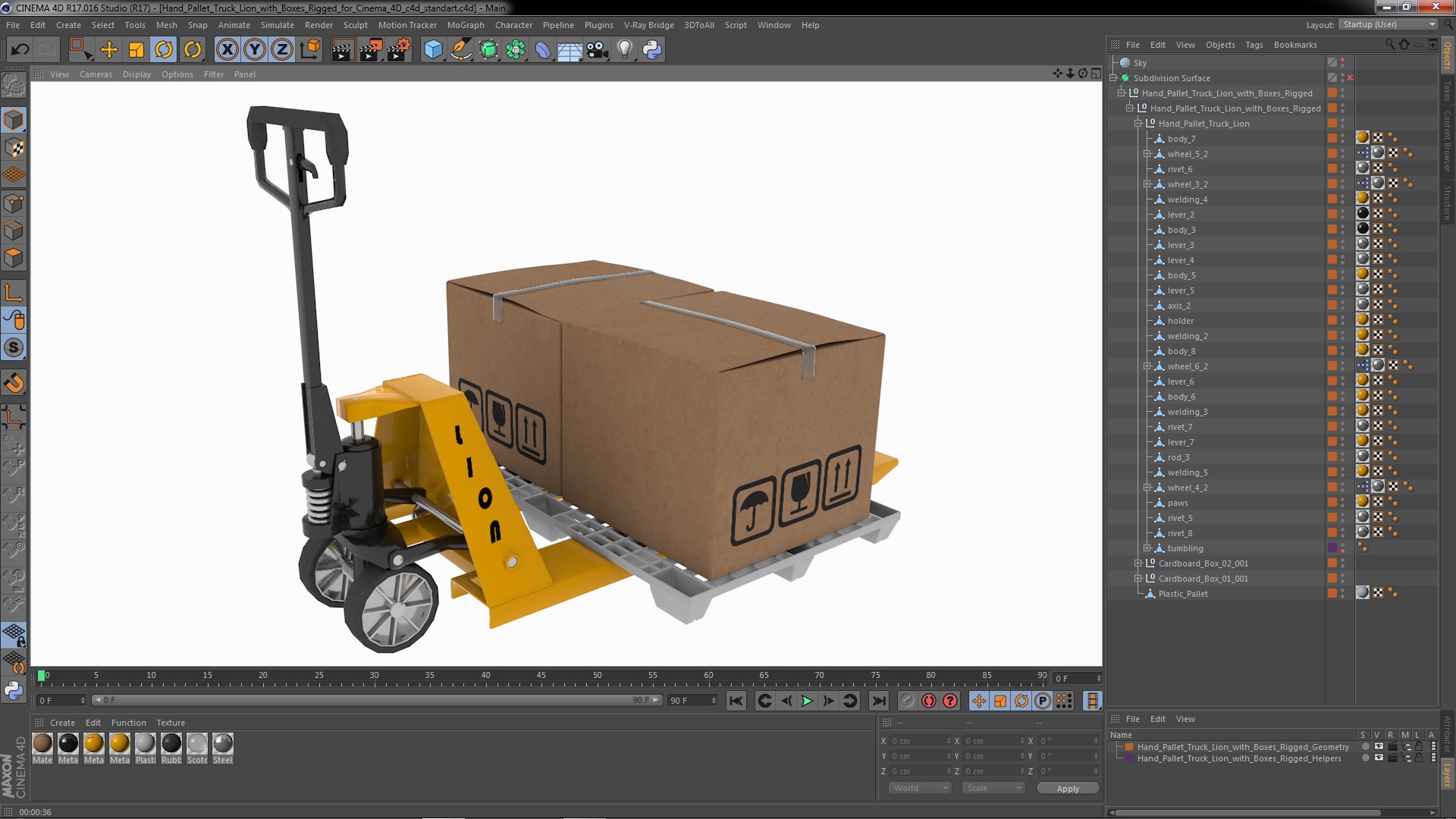This screenshot has width=1456, height=819.
Task: Open material manager Create menu
Action: (x=62, y=723)
